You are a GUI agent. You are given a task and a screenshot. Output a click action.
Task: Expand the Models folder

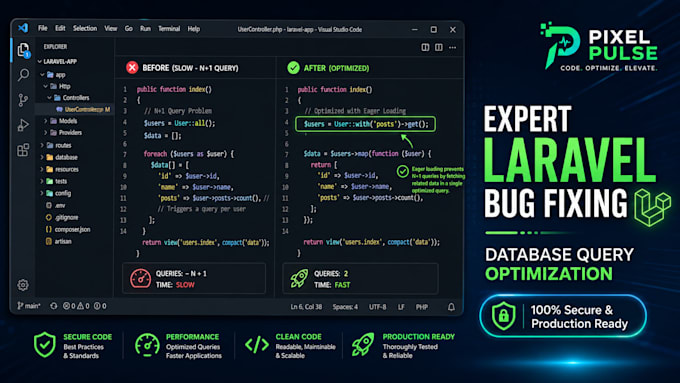pos(46,121)
